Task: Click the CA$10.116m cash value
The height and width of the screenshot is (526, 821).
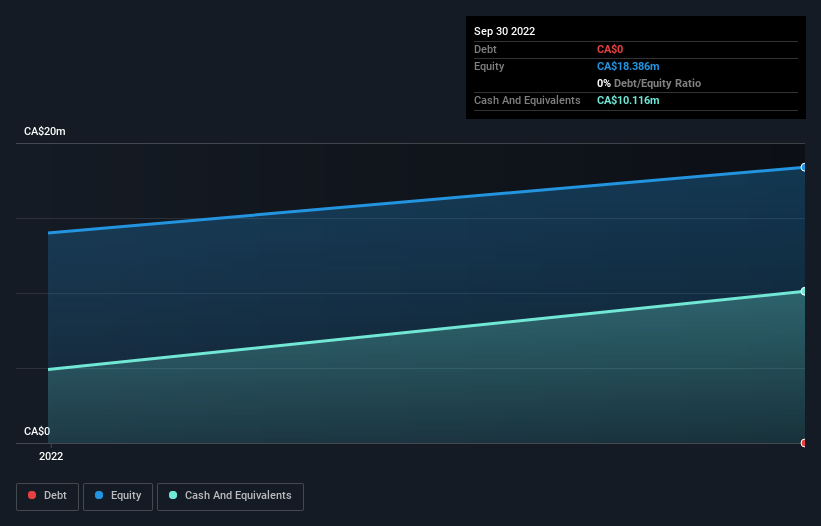Action: tap(628, 100)
